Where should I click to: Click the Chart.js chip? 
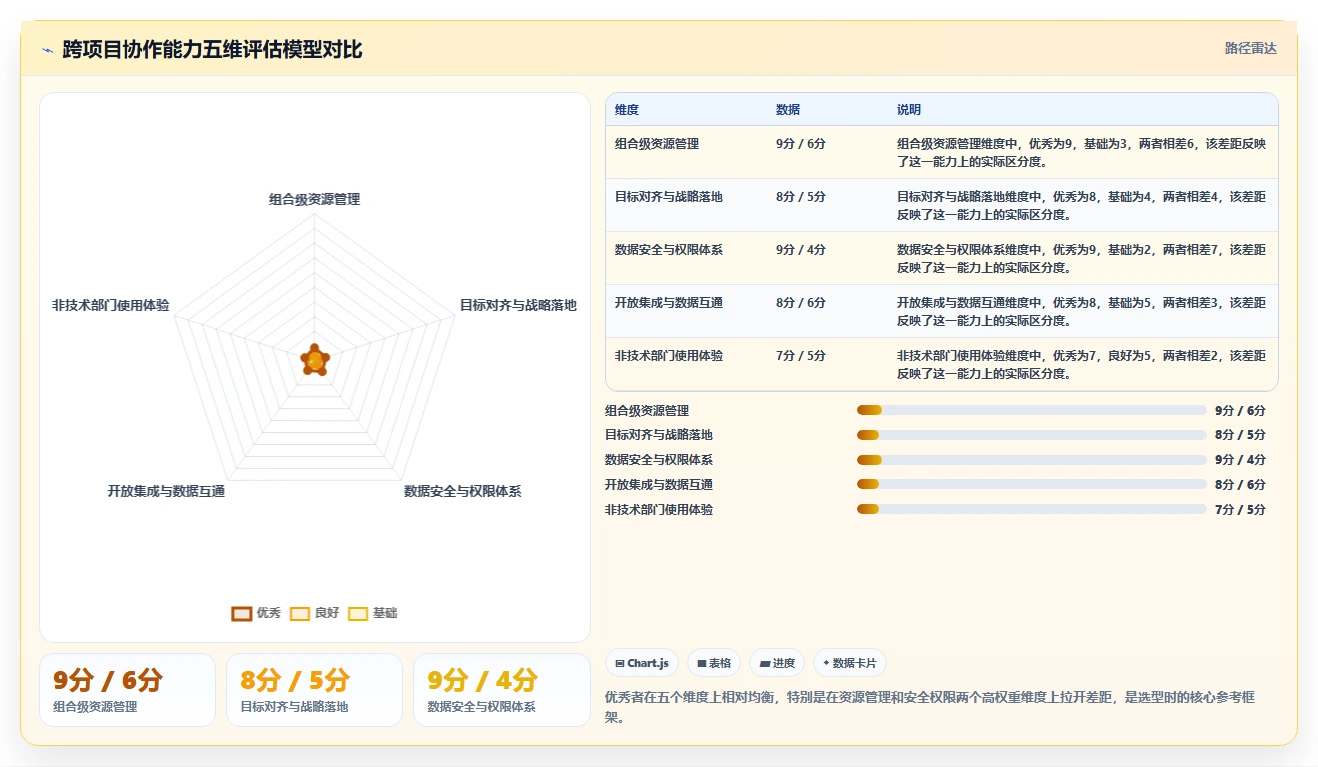[642, 663]
